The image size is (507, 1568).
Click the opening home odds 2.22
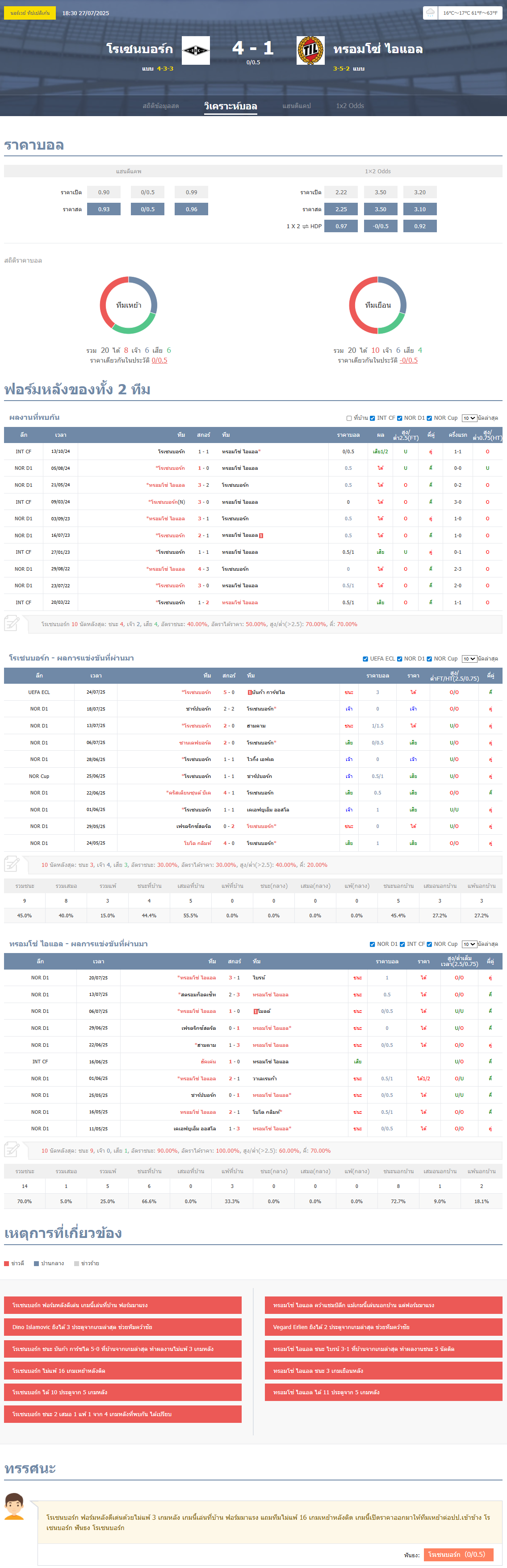point(341,192)
